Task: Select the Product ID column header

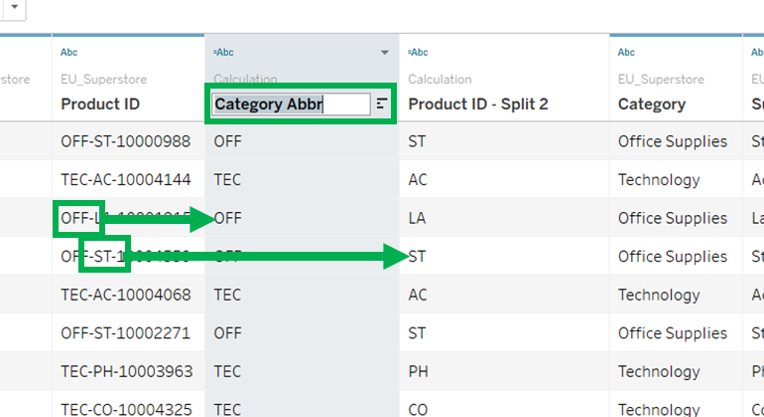Action: pyautogui.click(x=100, y=104)
